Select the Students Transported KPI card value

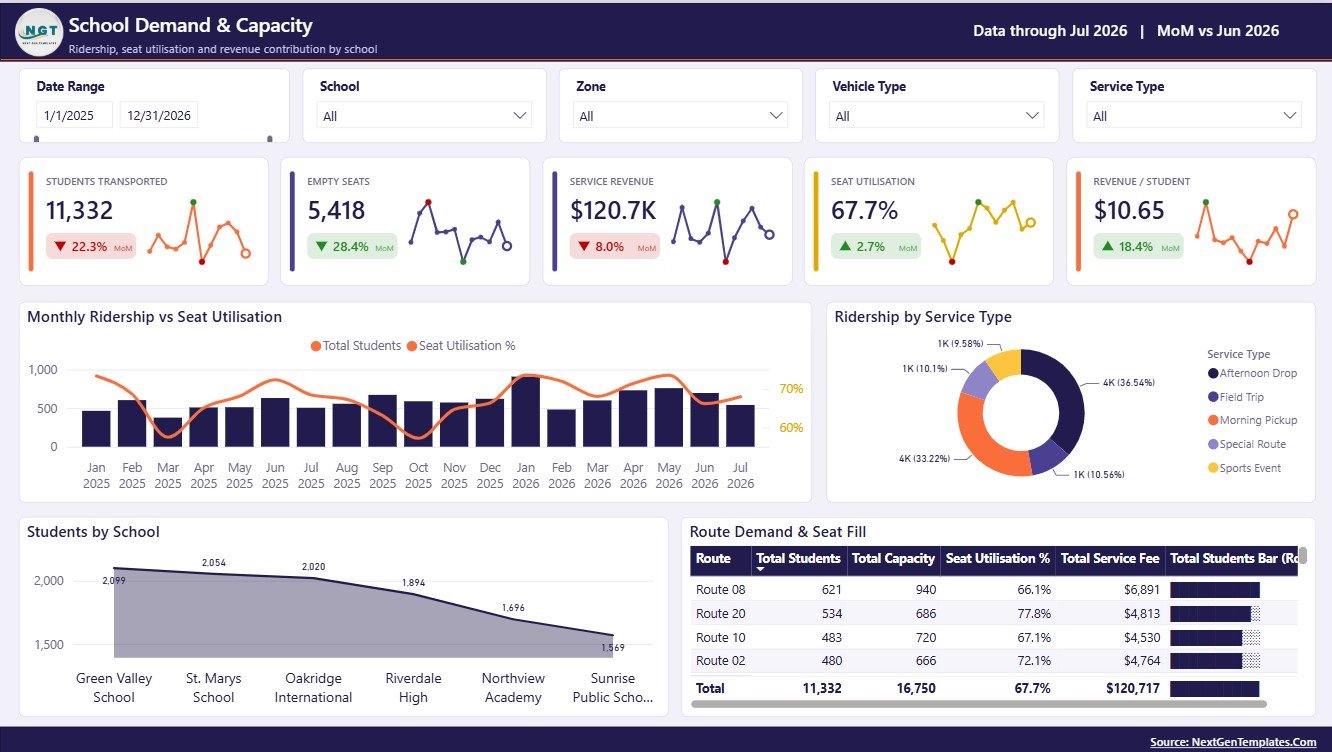[79, 211]
